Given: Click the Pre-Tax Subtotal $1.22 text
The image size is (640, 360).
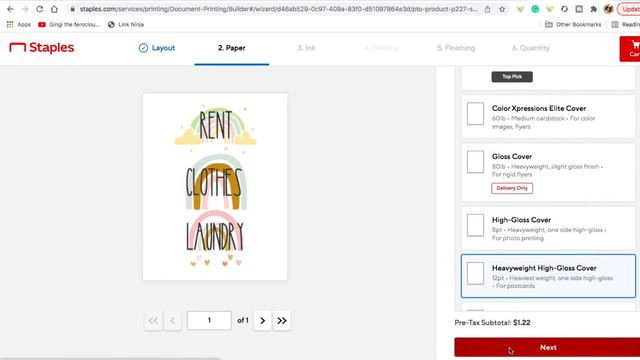Looking at the screenshot, I should [x=492, y=322].
